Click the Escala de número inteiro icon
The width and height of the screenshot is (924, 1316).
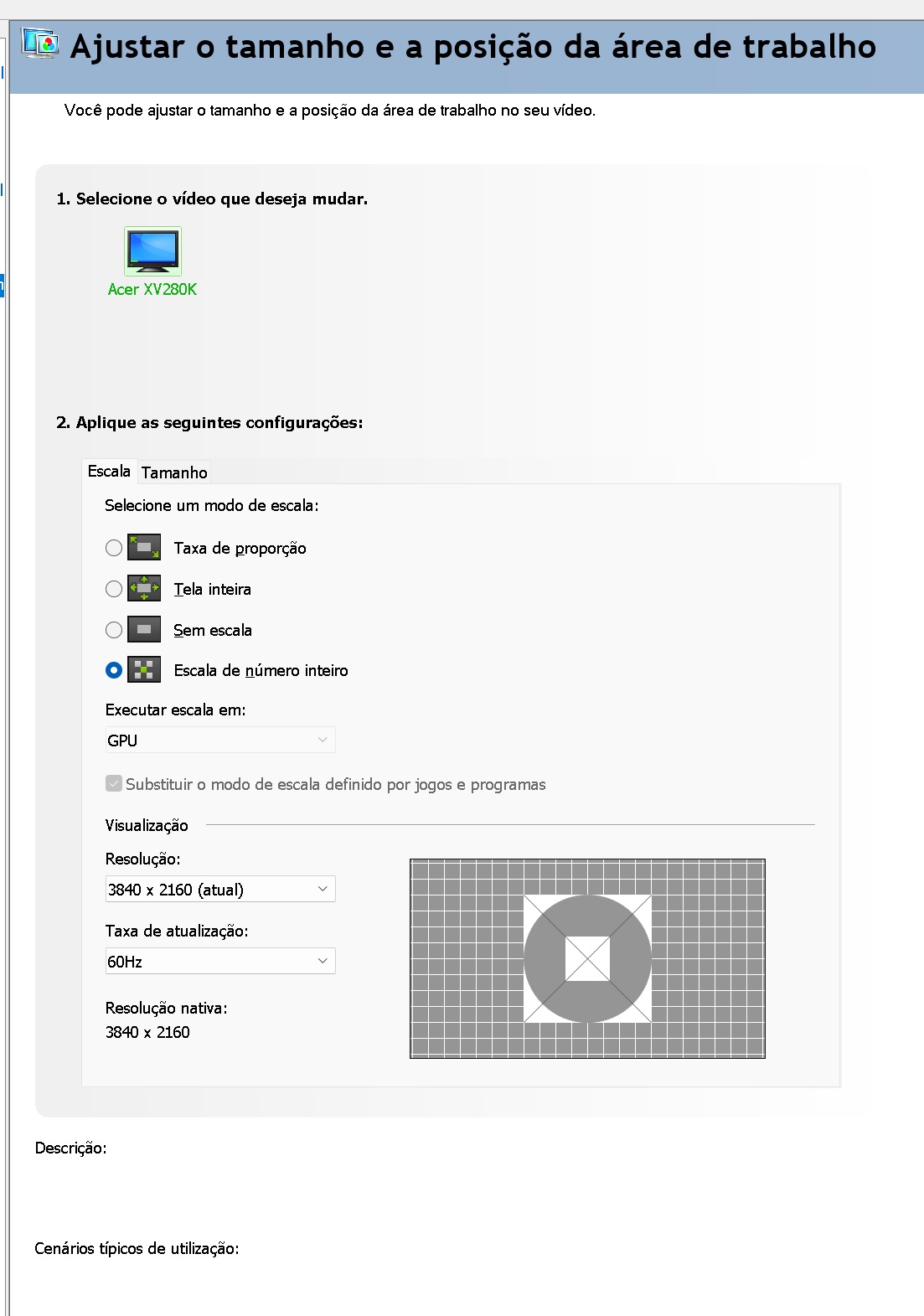144,670
